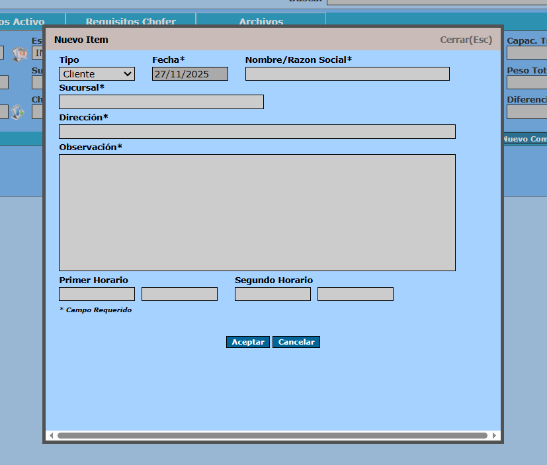Focus the first Primer Horario box
Viewport: 547px width, 465px height.
(97, 294)
